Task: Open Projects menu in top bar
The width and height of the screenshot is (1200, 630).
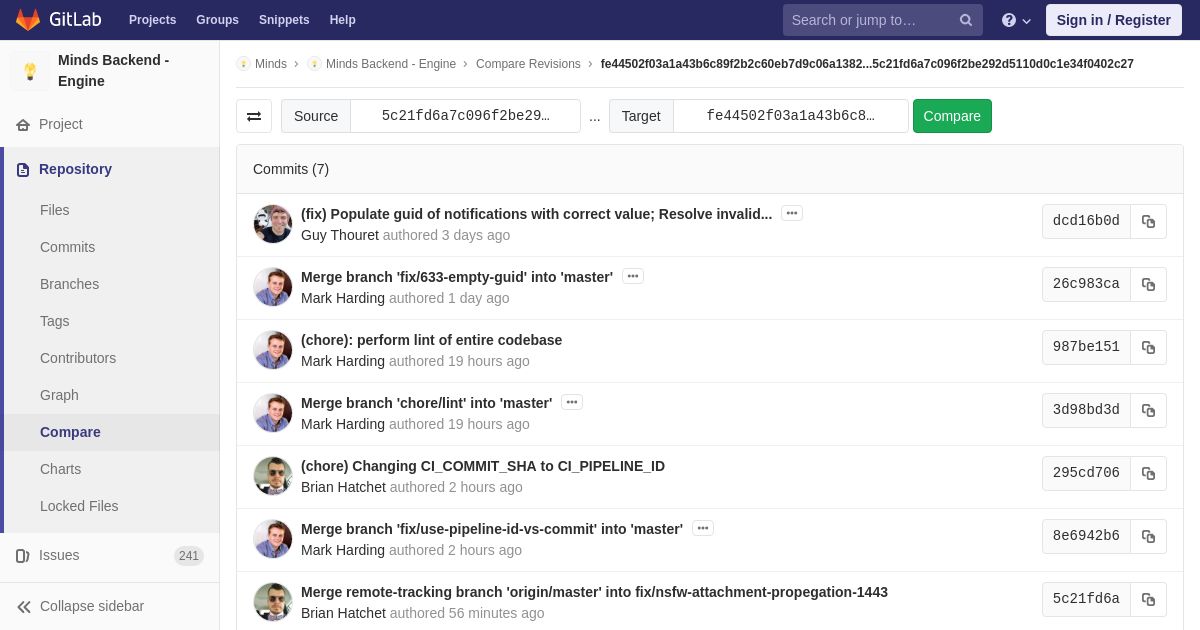Action: 152,20
